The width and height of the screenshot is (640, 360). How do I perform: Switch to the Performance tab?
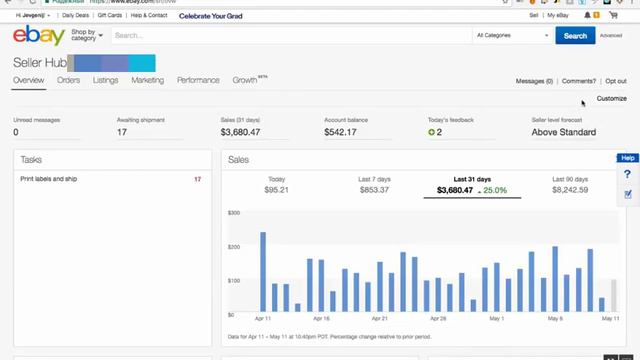coord(198,80)
